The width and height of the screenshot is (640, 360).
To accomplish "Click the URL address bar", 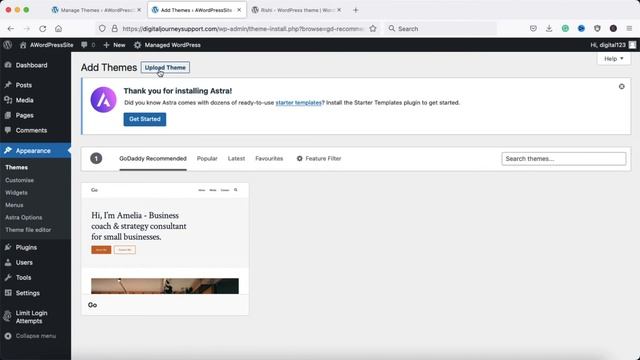I will tap(242, 29).
